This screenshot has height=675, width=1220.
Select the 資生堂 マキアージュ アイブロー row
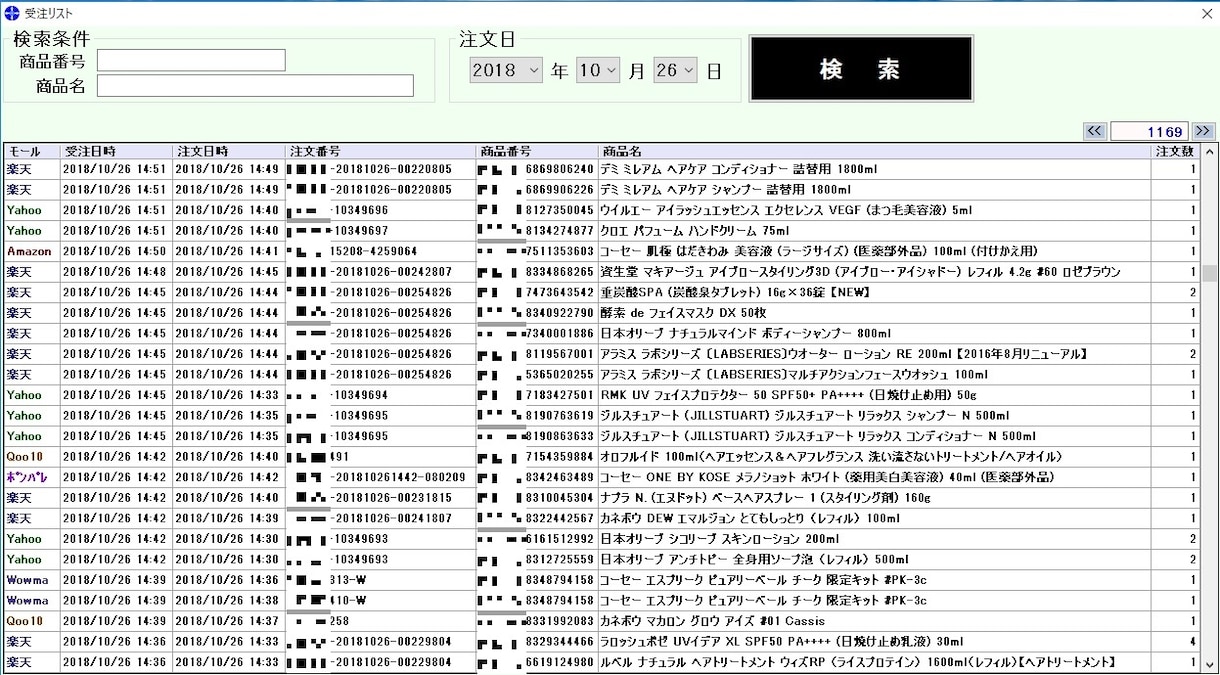click(601, 271)
